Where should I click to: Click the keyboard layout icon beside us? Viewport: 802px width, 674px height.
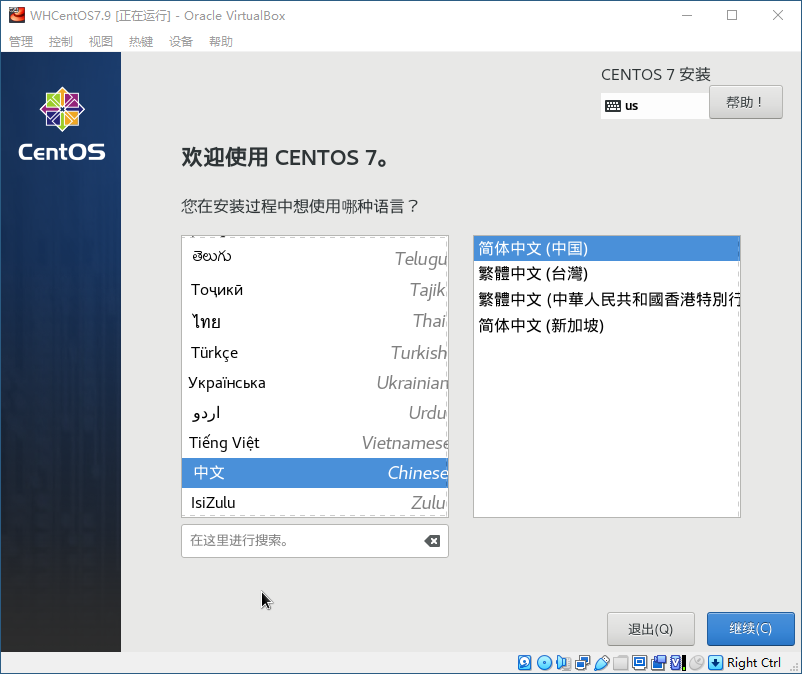tap(612, 106)
